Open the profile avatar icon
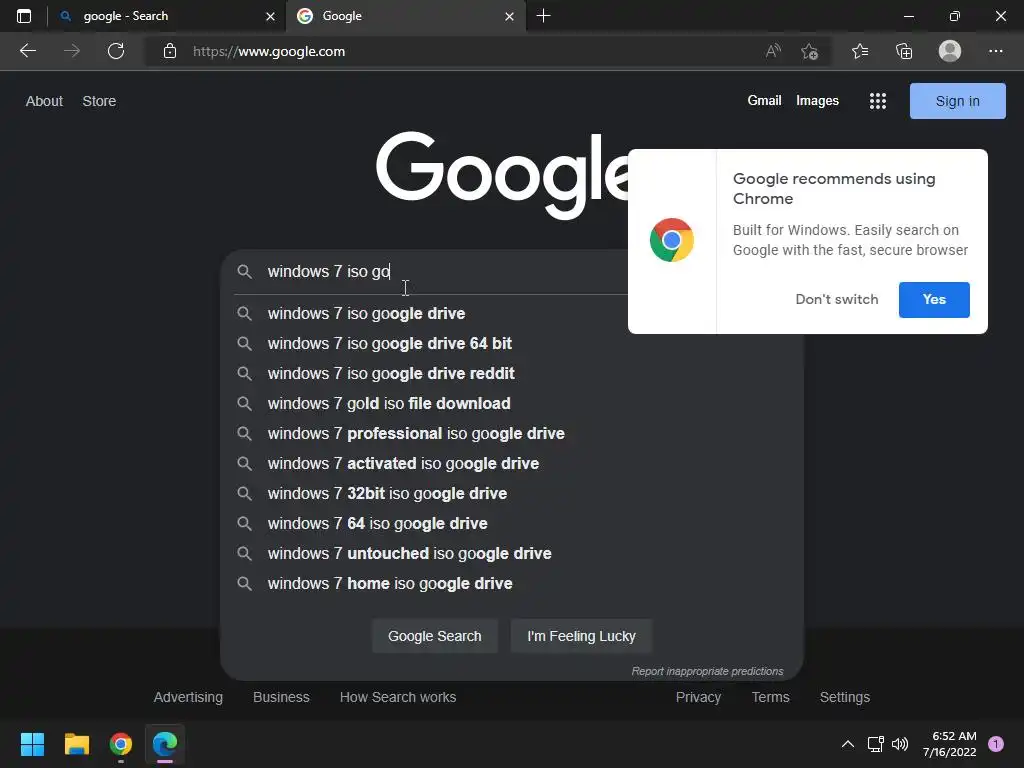 [950, 51]
